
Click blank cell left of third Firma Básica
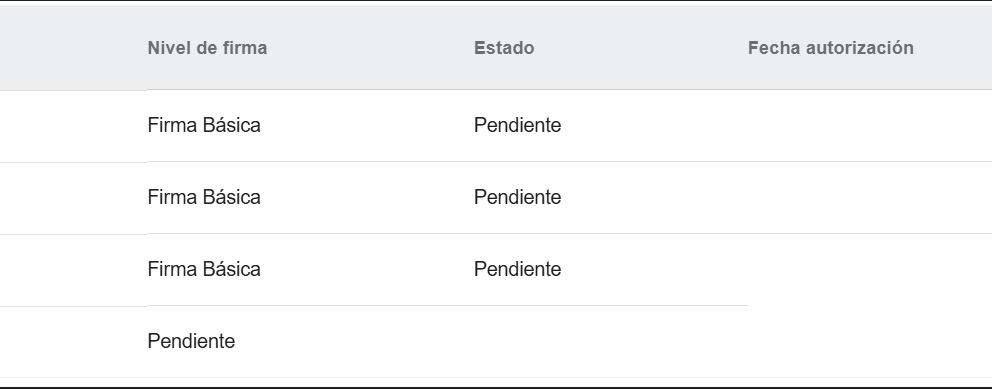click(x=73, y=270)
